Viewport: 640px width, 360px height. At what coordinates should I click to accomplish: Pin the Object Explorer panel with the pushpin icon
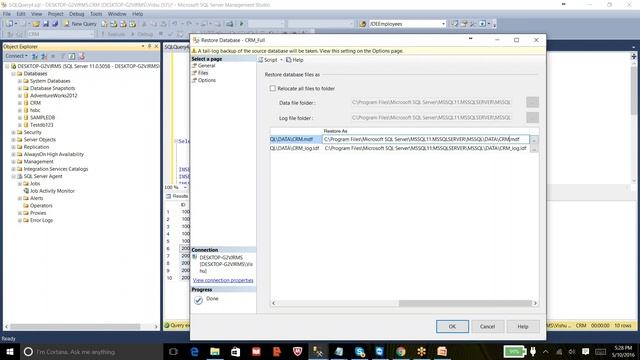pos(149,47)
